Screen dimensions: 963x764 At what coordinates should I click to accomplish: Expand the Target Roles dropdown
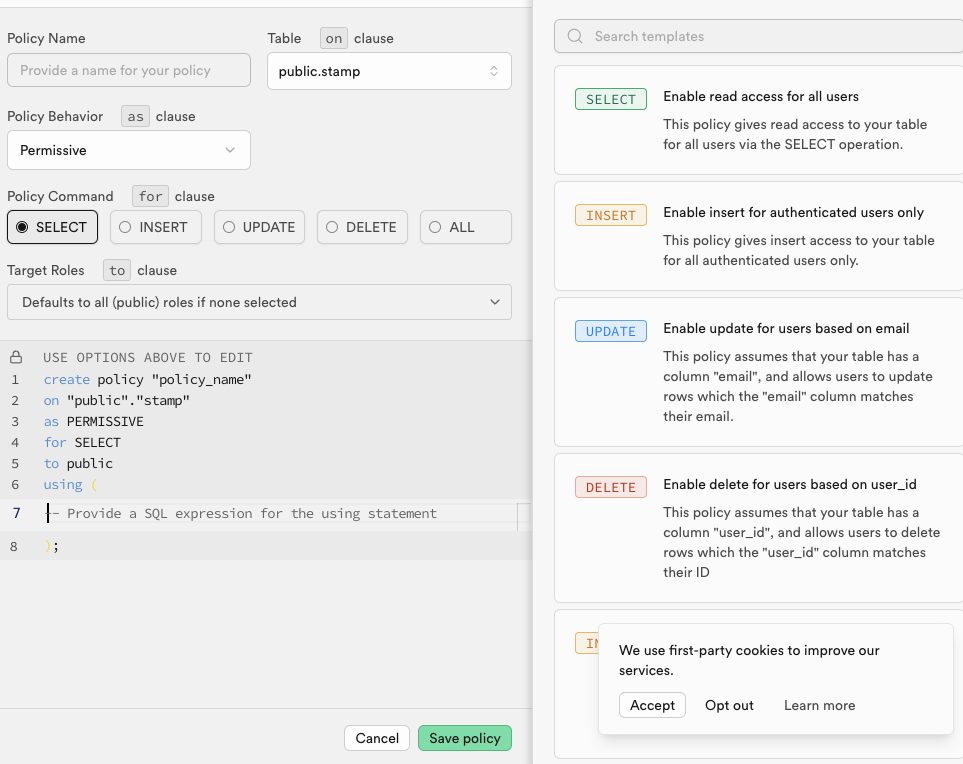259,302
